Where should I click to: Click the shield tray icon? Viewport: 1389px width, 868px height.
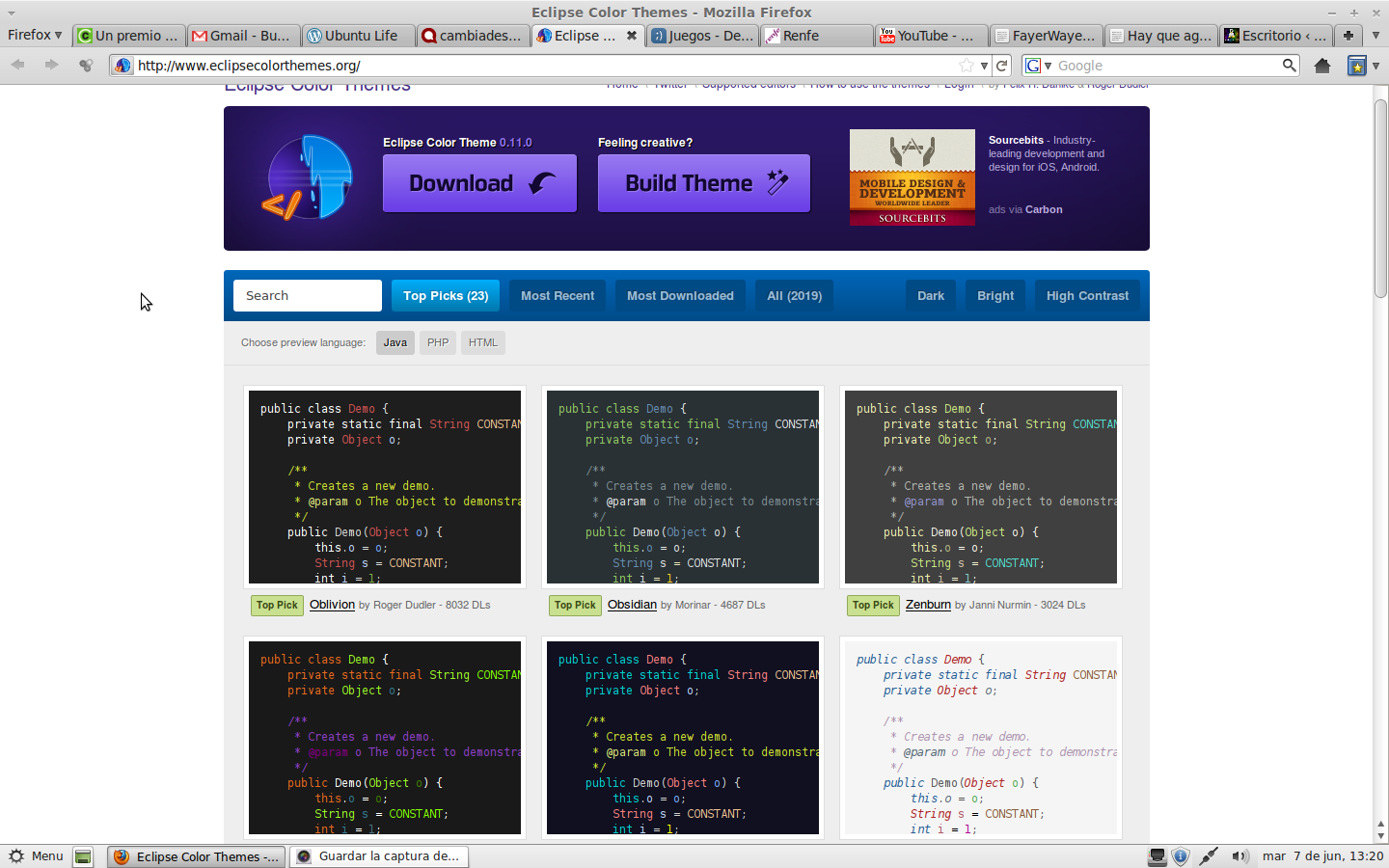[1181, 855]
